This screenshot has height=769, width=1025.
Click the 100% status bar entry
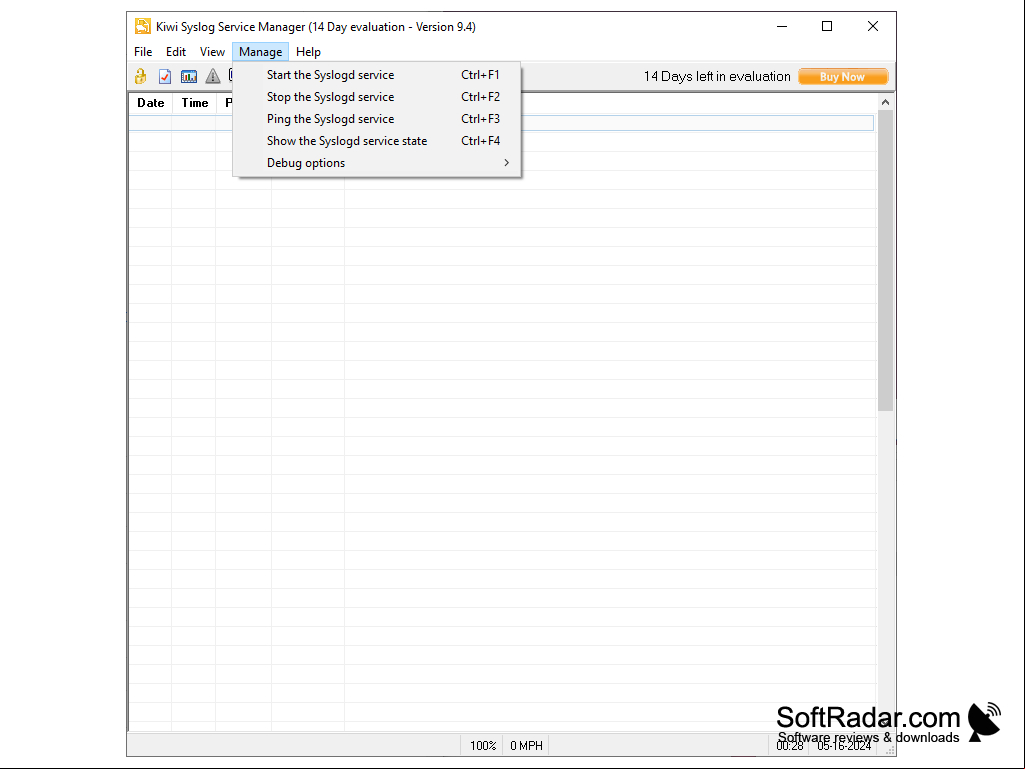483,745
